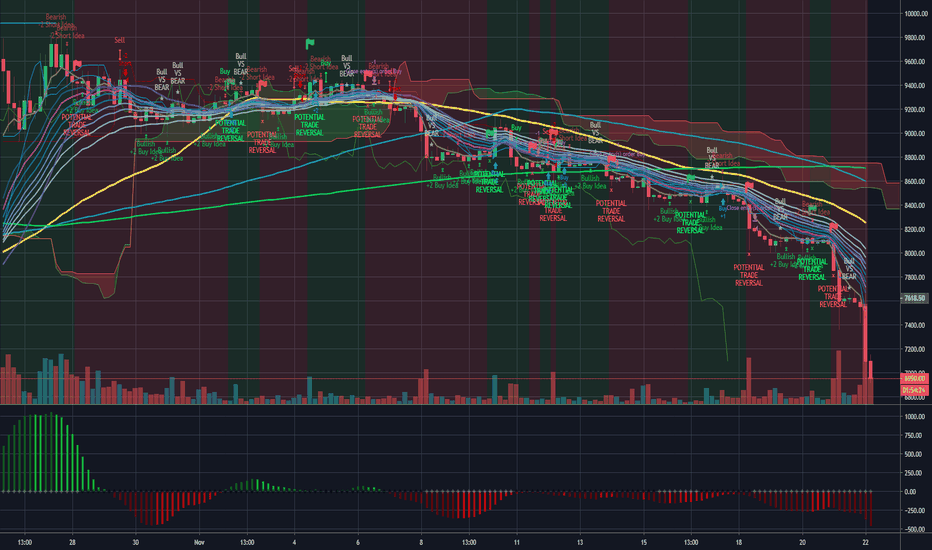Screen dimensions: 932x550
Task: Click the 18 date label on time axis
Action: click(739, 542)
